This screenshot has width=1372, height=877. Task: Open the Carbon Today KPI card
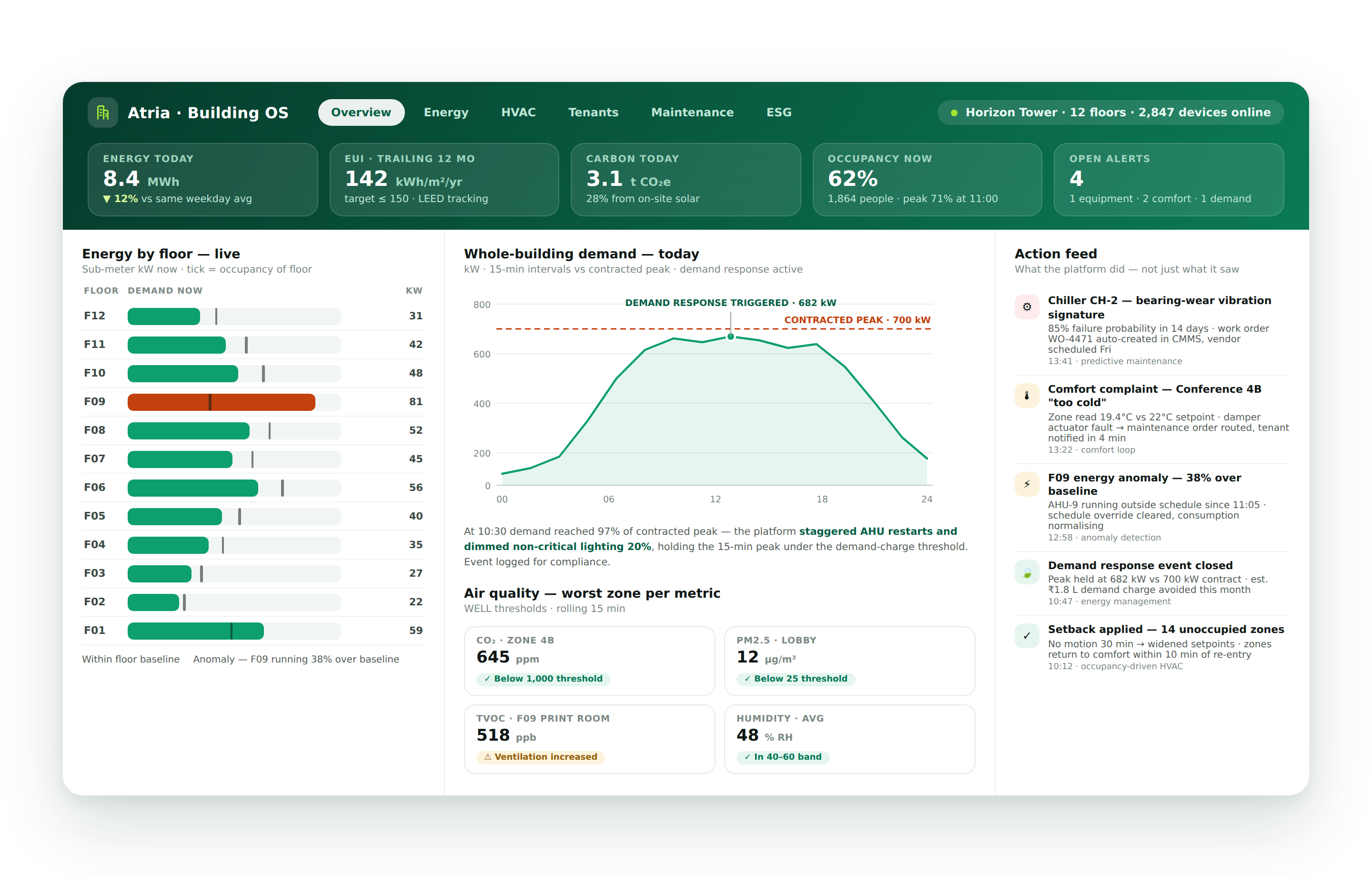(686, 180)
